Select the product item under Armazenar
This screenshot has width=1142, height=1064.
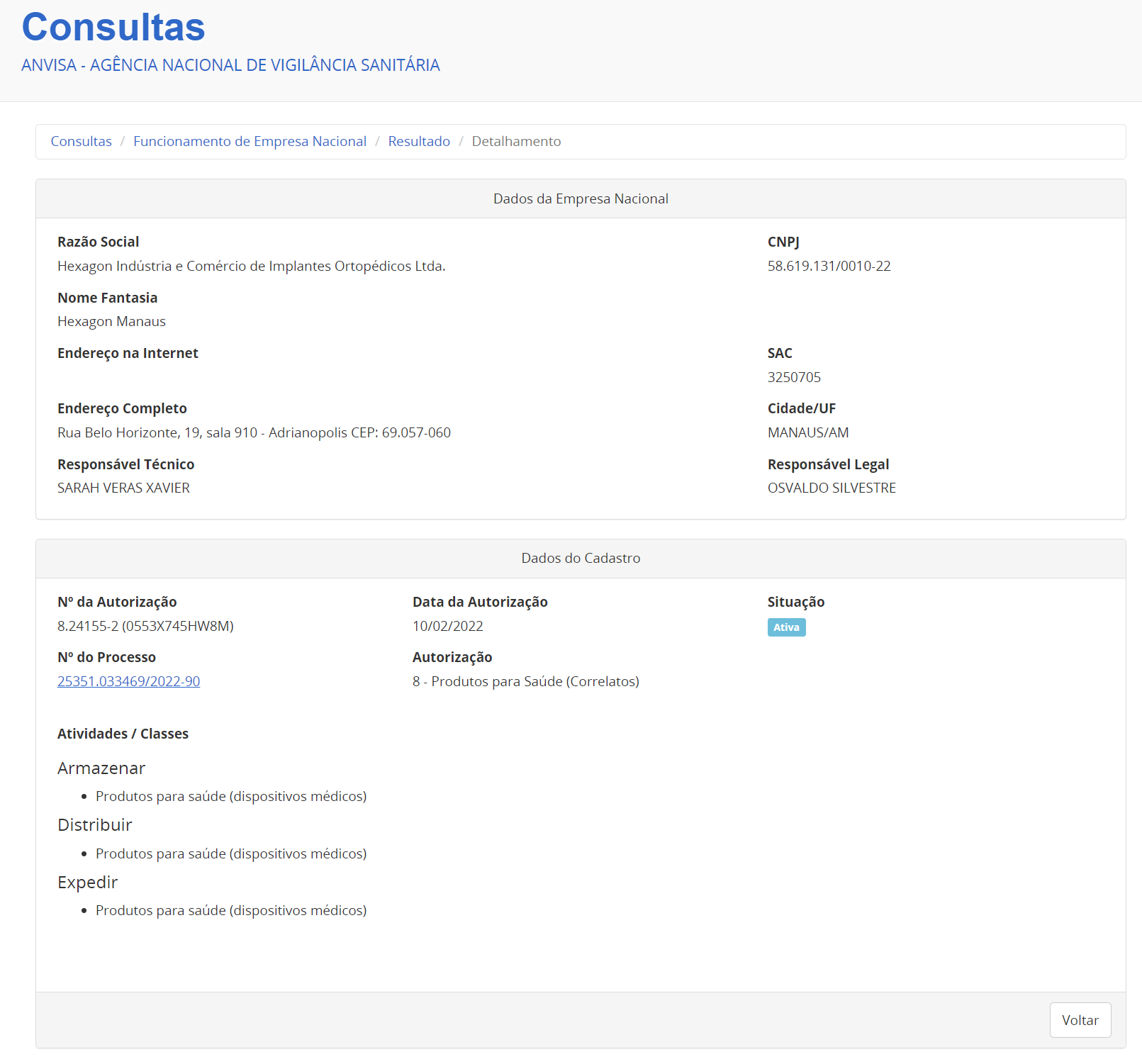(231, 796)
